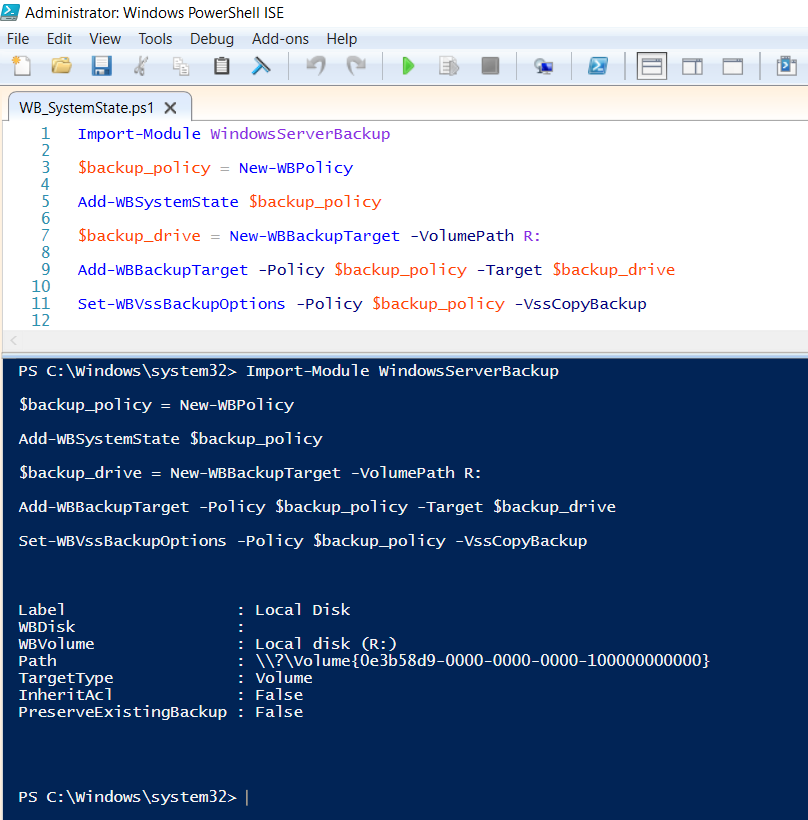Image resolution: width=808 pixels, height=820 pixels.
Task: Click the Paste clipboard icon
Action: (x=221, y=67)
